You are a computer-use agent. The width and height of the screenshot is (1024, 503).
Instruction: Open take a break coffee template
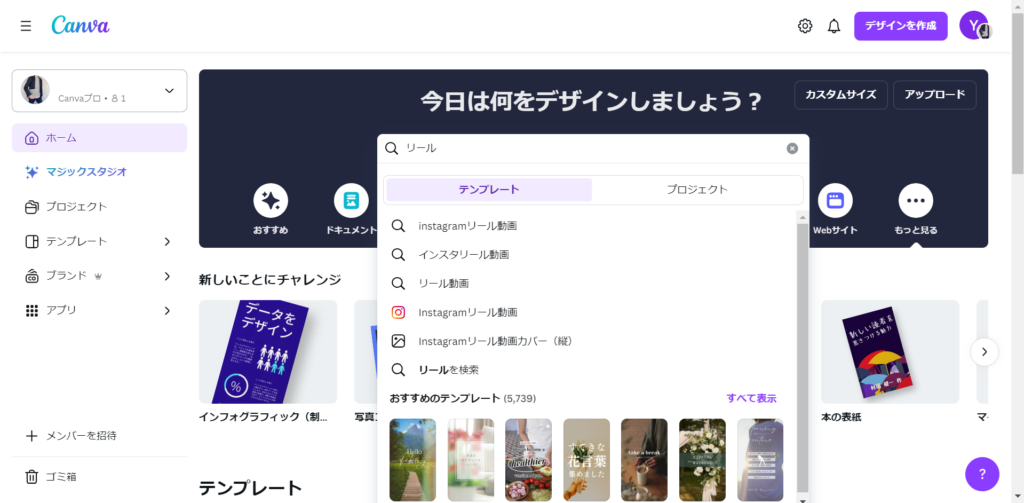coord(645,460)
